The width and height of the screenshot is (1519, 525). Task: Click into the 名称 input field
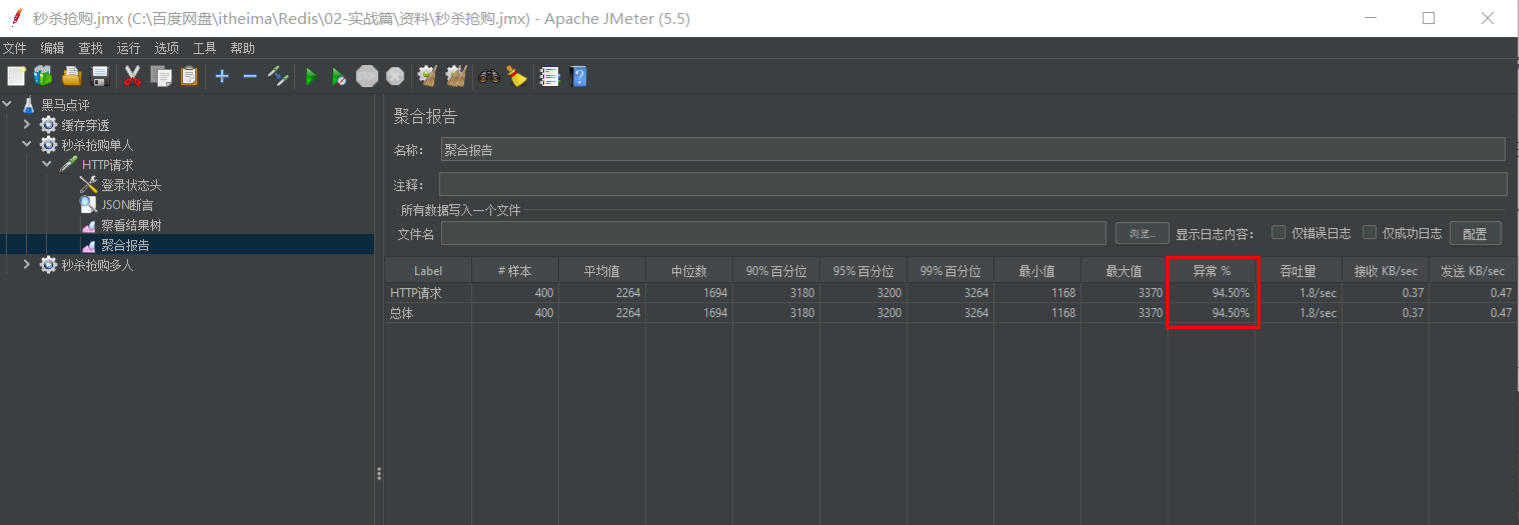pyautogui.click(x=973, y=149)
